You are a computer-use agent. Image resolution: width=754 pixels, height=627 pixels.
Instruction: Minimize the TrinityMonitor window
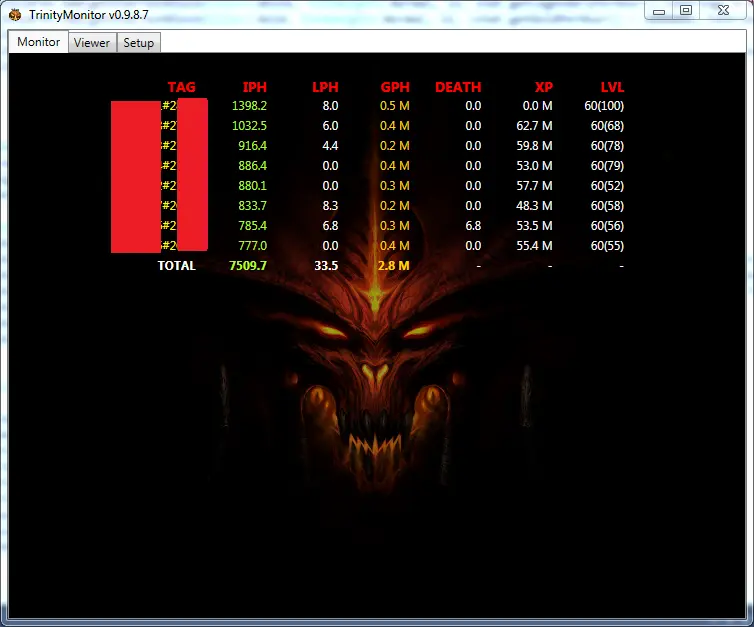tap(659, 10)
